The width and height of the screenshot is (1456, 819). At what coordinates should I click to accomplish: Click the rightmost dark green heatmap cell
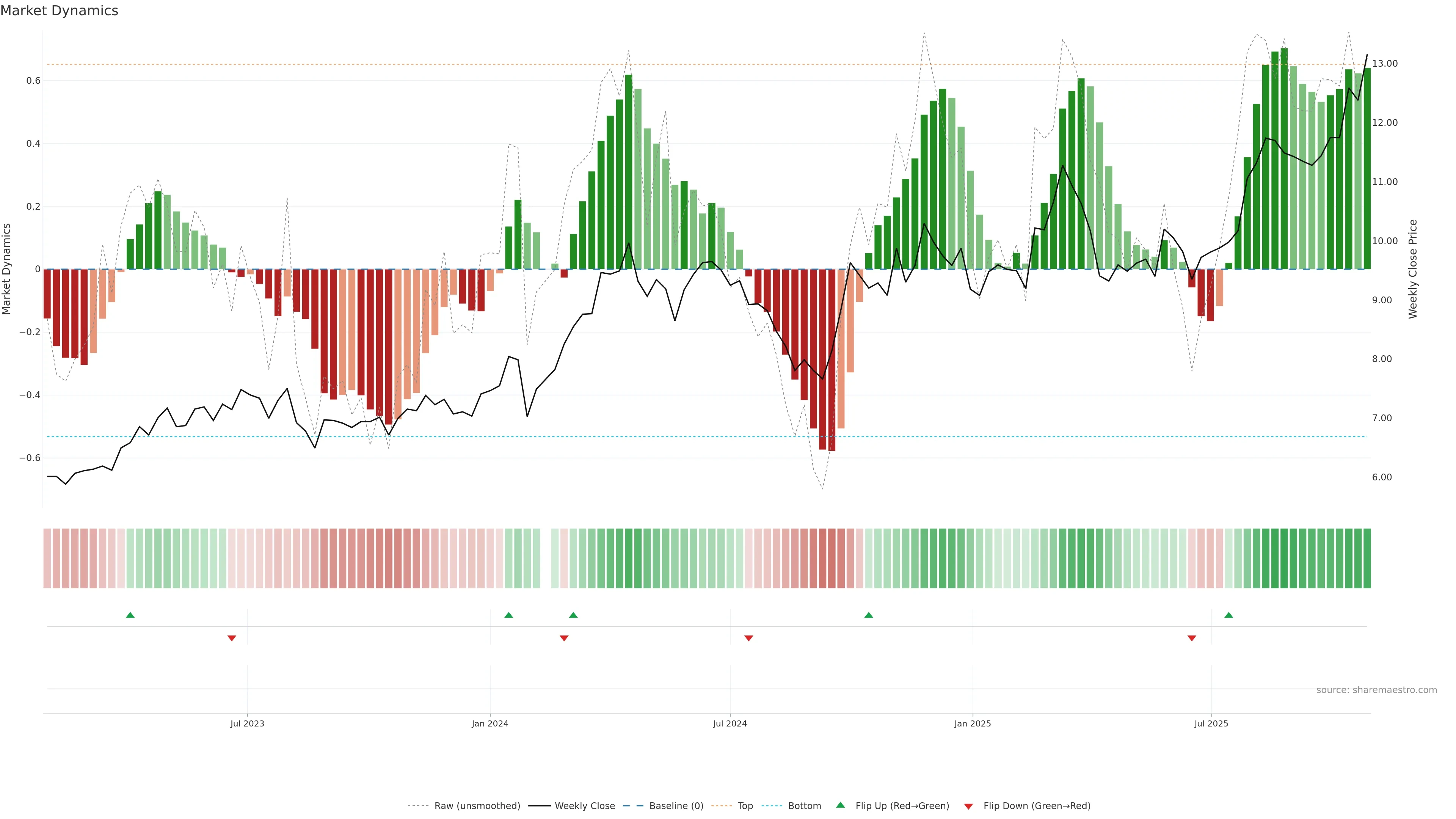coord(1367,558)
